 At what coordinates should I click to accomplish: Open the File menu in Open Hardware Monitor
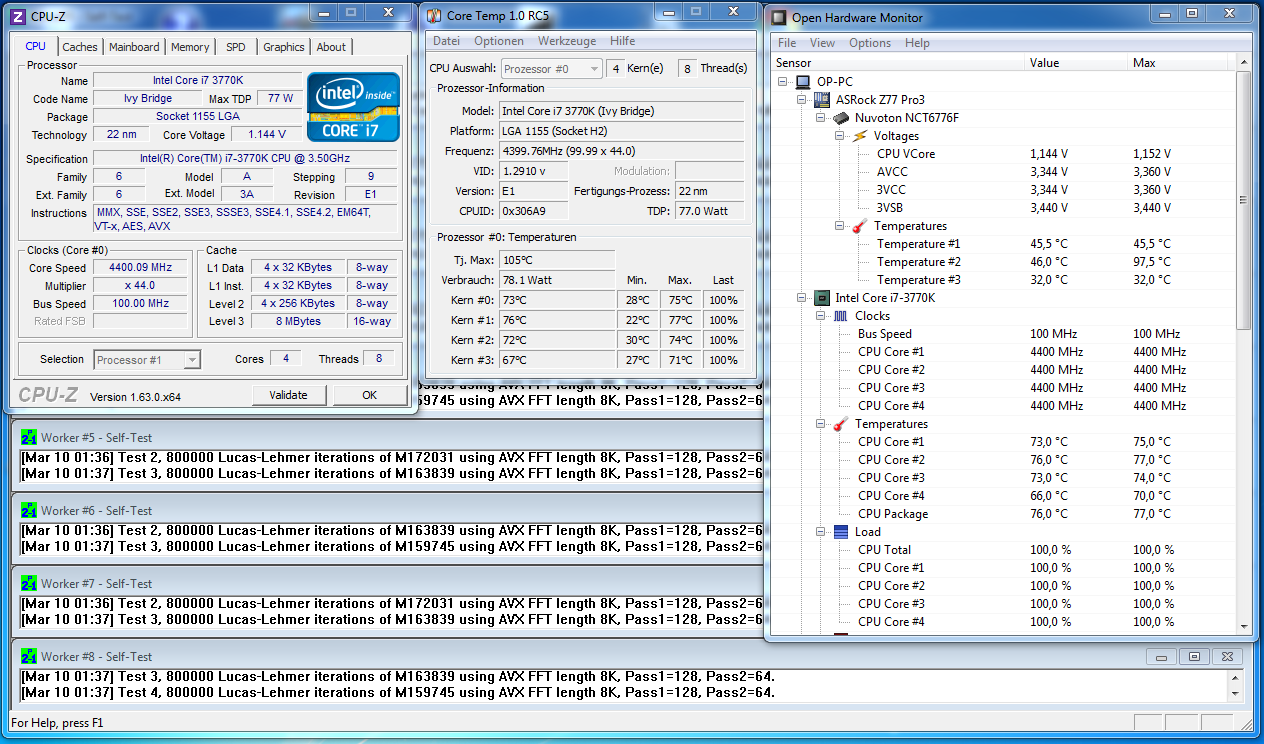[x=787, y=43]
